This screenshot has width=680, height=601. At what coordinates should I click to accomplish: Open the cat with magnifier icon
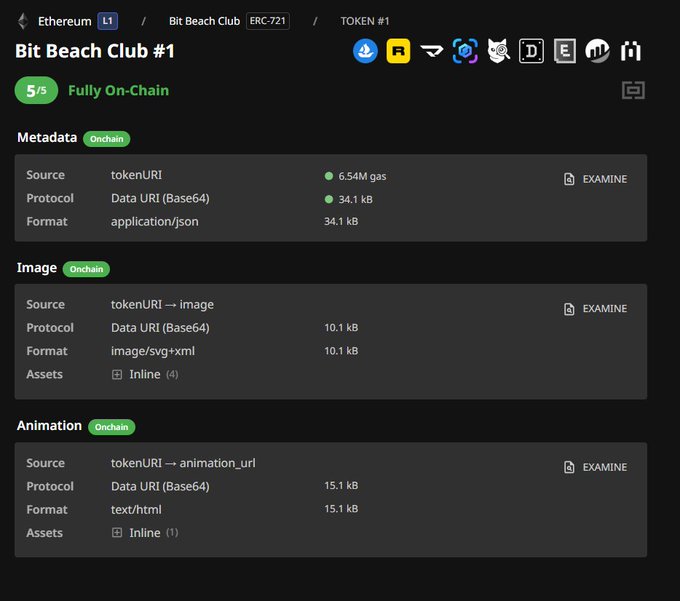498,51
